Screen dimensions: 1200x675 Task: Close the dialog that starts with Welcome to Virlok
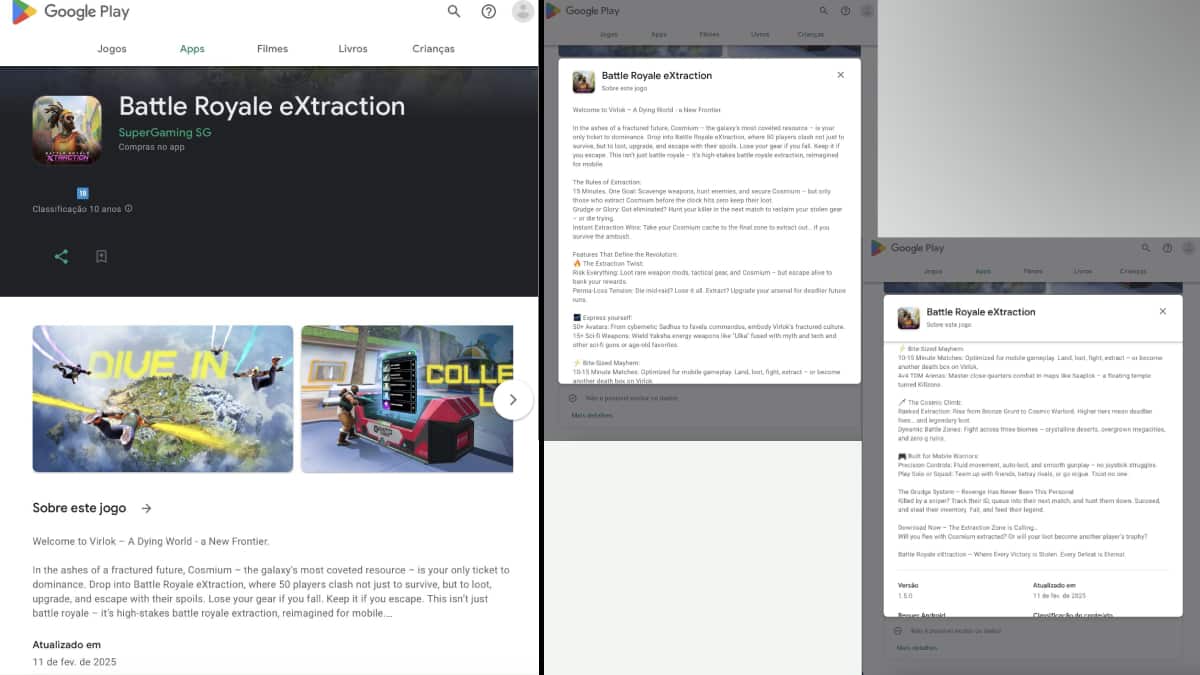click(x=840, y=75)
